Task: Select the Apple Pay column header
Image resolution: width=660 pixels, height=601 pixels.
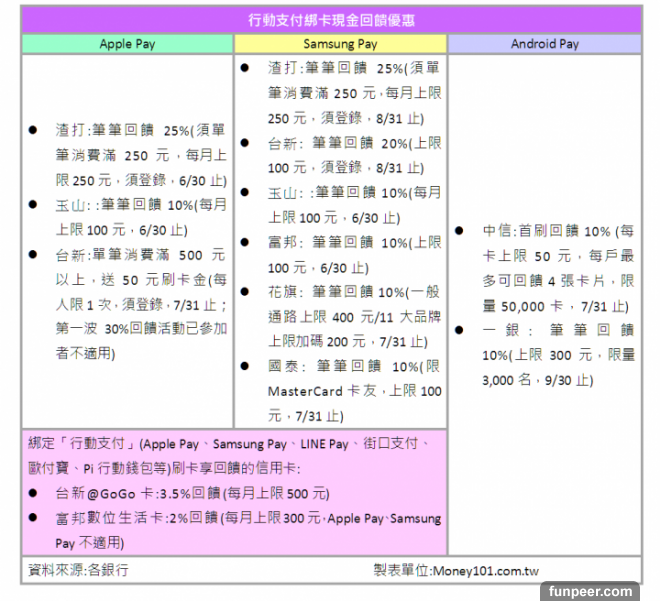Action: [x=127, y=44]
